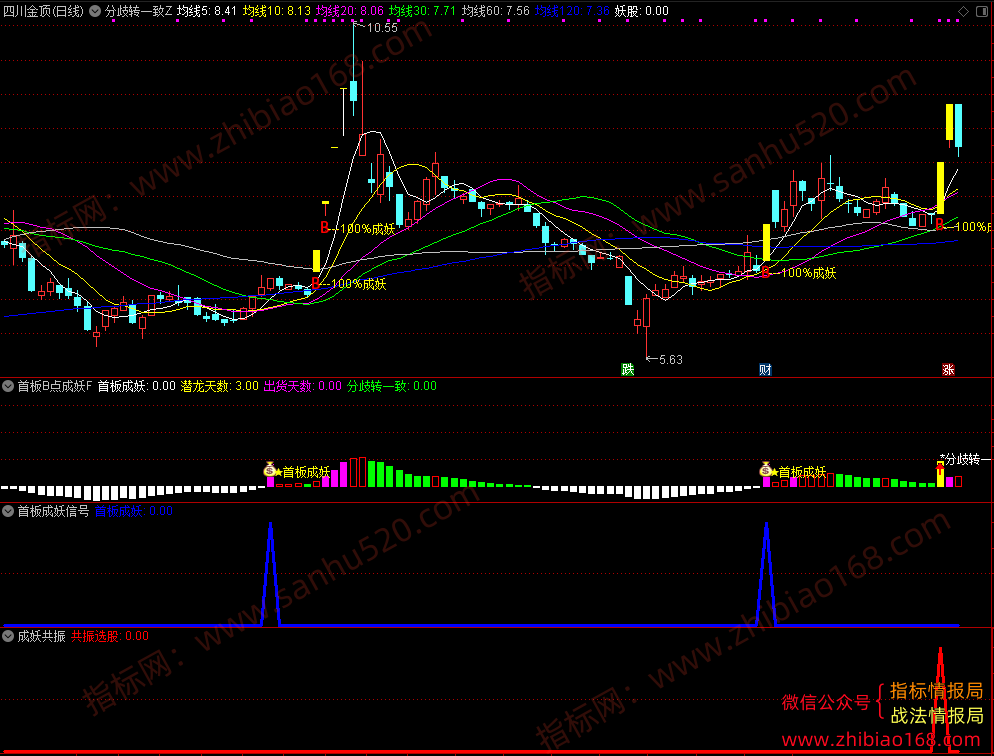
Task: Select the 成妖共振 indicator name
Action: (41, 636)
